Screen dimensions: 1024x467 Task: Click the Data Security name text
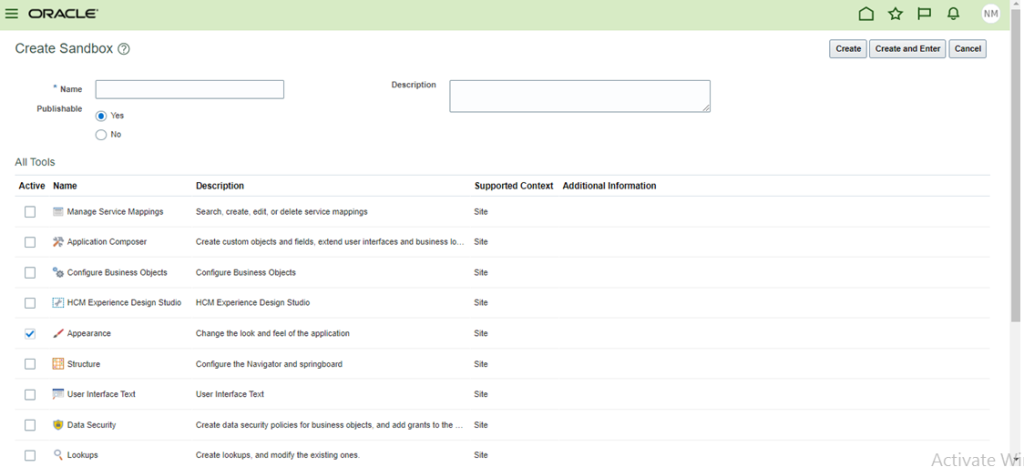pos(91,425)
